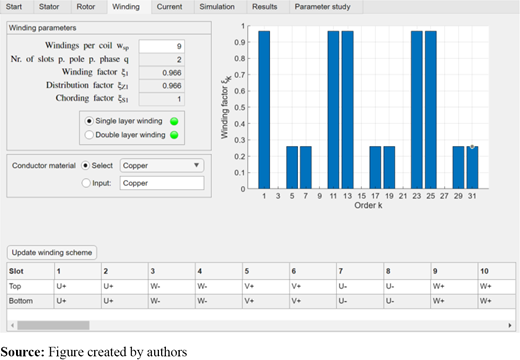Click the Copper text input field
This screenshot has width=520, height=360.
[x=162, y=183]
